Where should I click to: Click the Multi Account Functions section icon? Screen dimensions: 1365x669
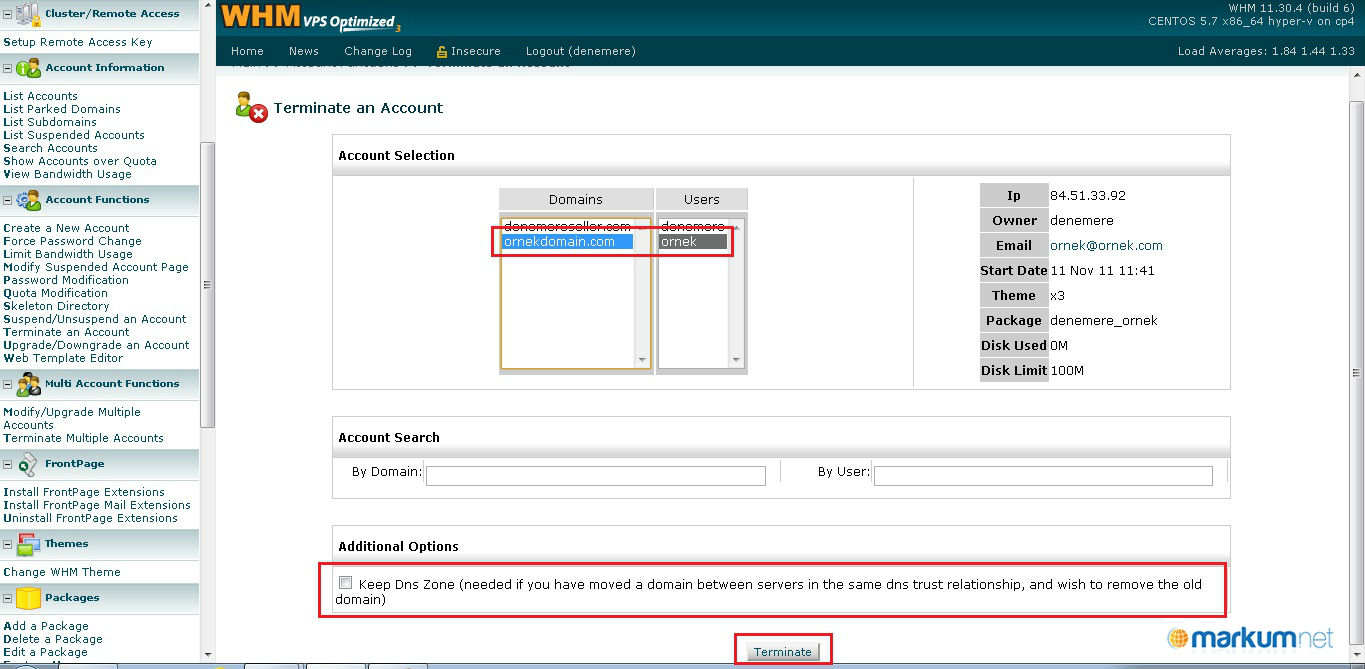28,384
